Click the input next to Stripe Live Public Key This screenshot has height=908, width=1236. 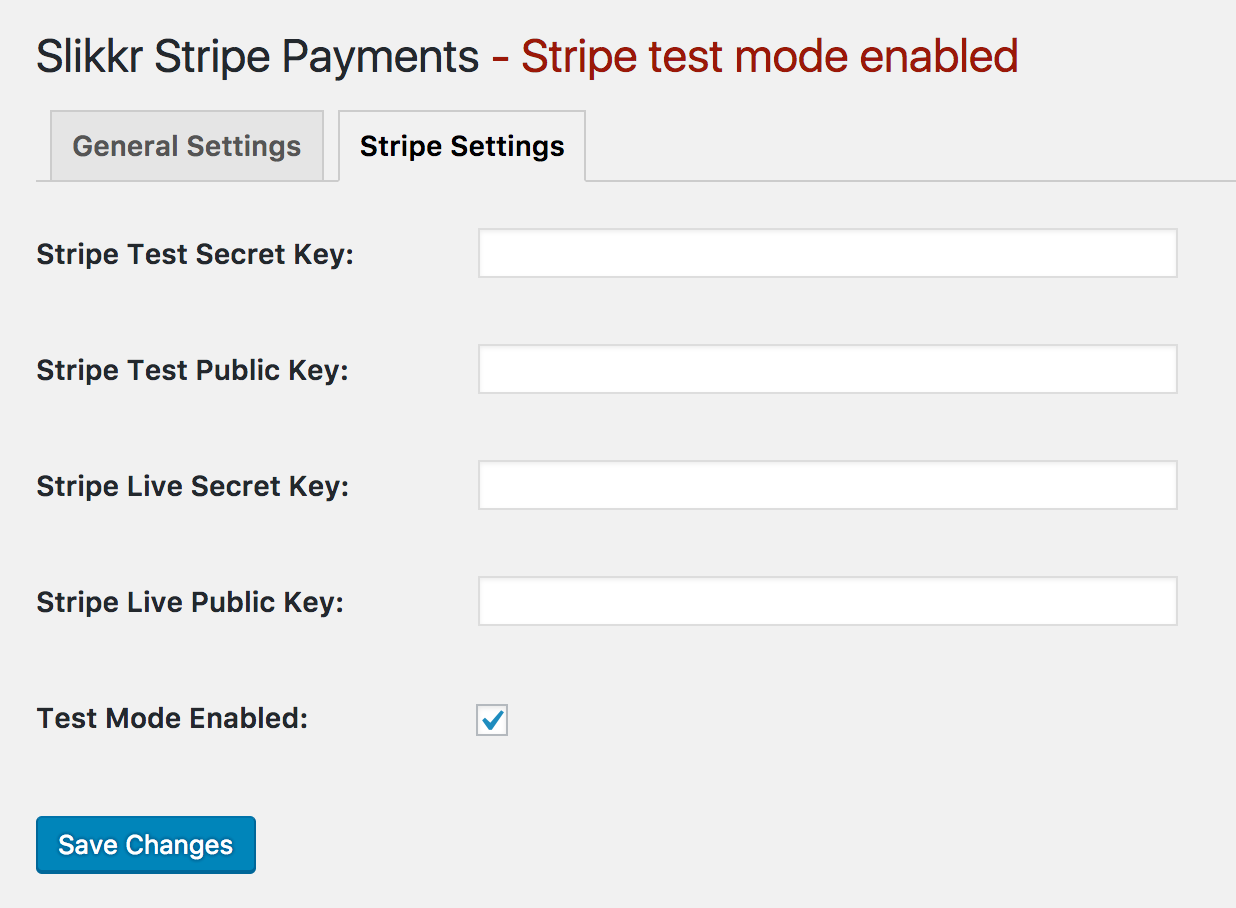pos(827,601)
